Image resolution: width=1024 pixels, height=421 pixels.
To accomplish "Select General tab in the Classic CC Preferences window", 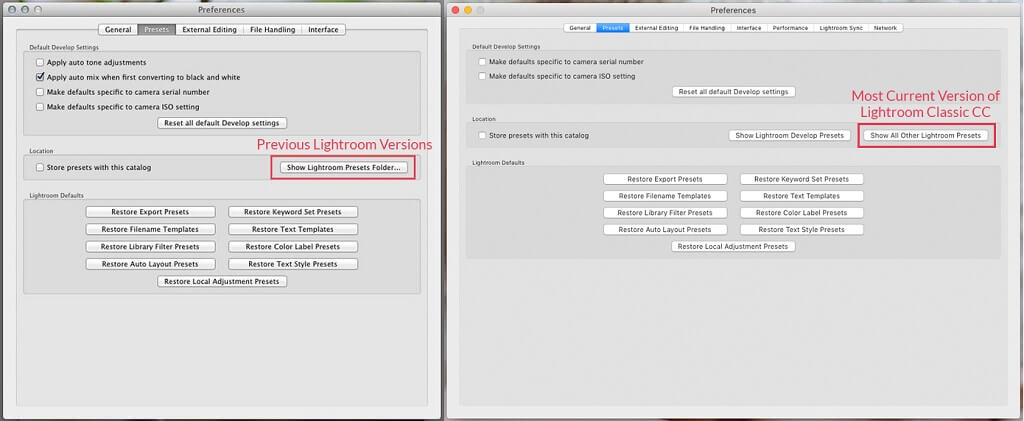I will point(580,28).
